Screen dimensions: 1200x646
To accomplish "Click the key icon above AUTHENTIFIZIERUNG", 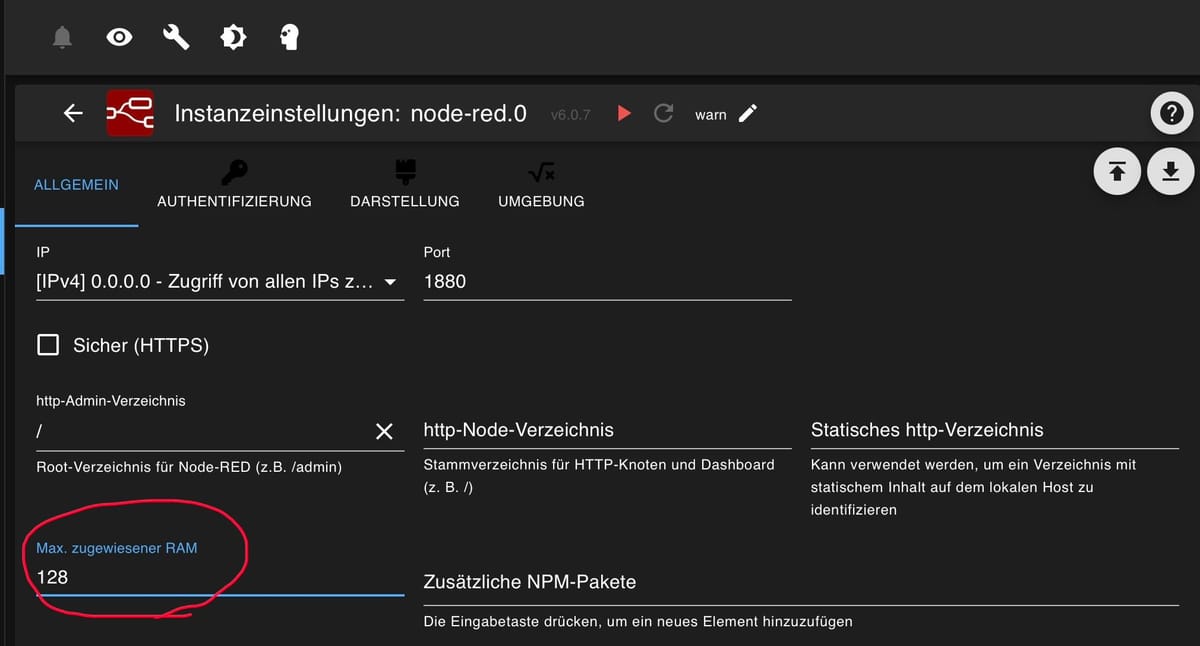I will pyautogui.click(x=234, y=172).
